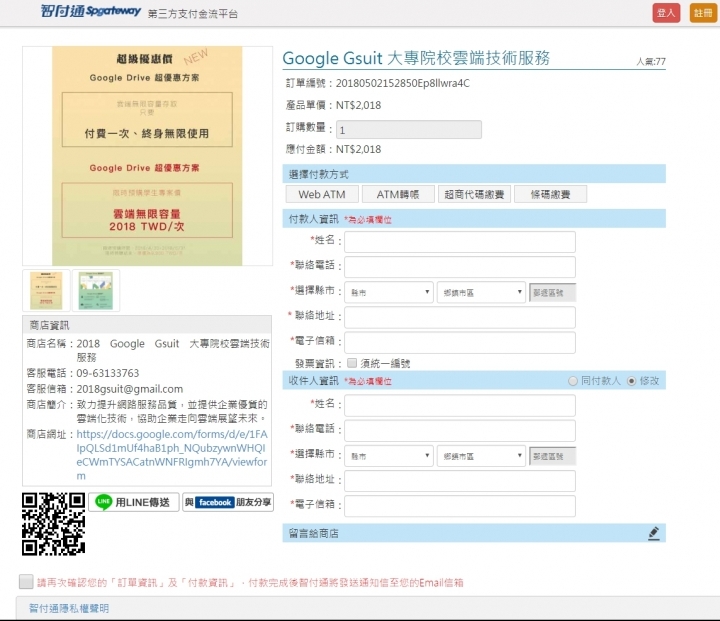This screenshot has width=720, height=621.
Task: Click the 用LINE傳送 share button
Action: point(134,502)
